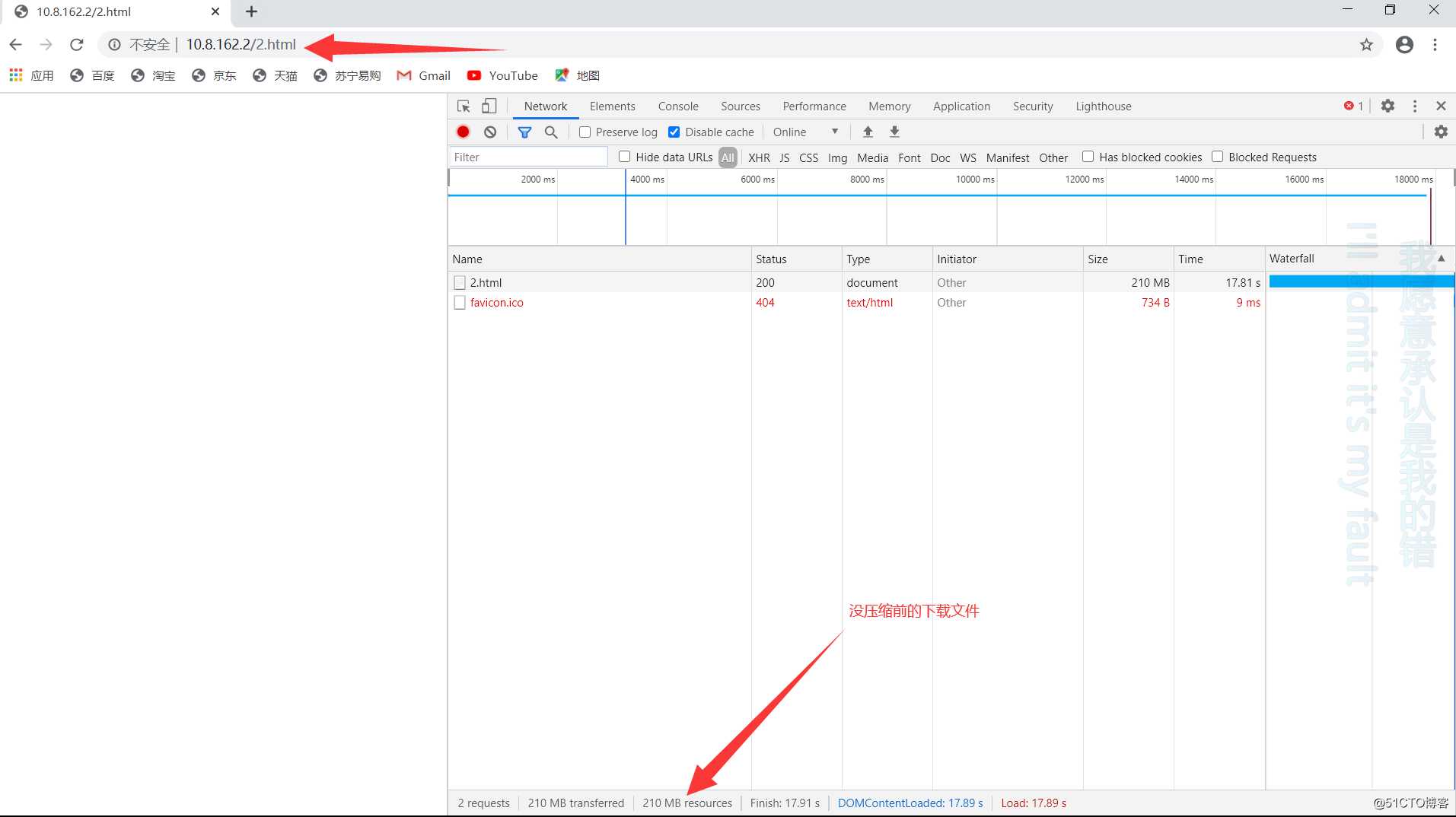Screen dimensions: 1456x817
Task: Sort requests by the Waterfall column
Action: [x=1359, y=259]
